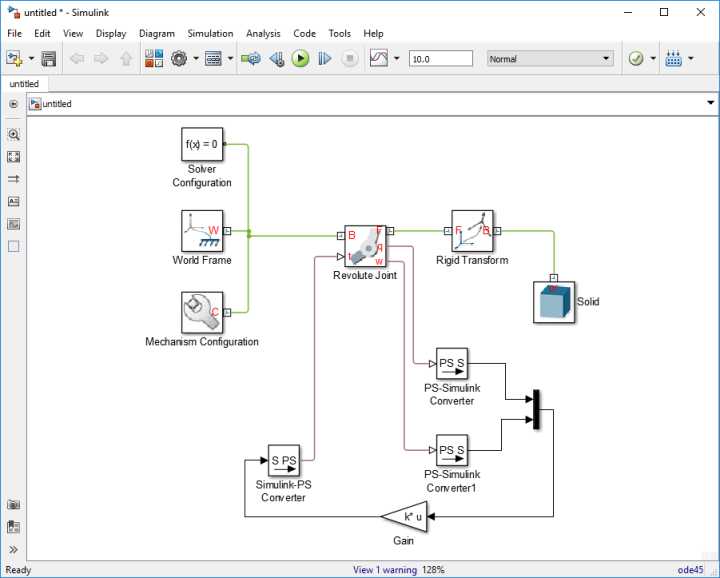This screenshot has width=720, height=578.
Task: Open the Code menu
Action: tap(304, 34)
